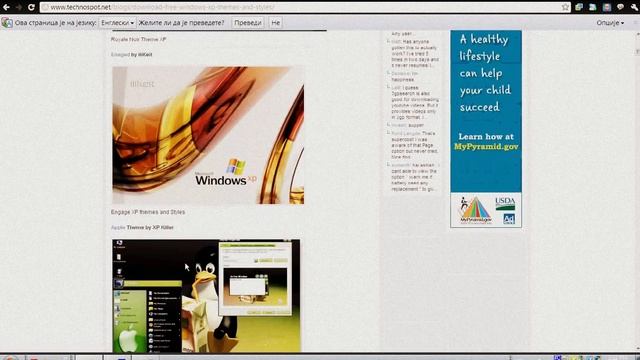
Task: Open the Опције options dropdown
Action: (610, 23)
